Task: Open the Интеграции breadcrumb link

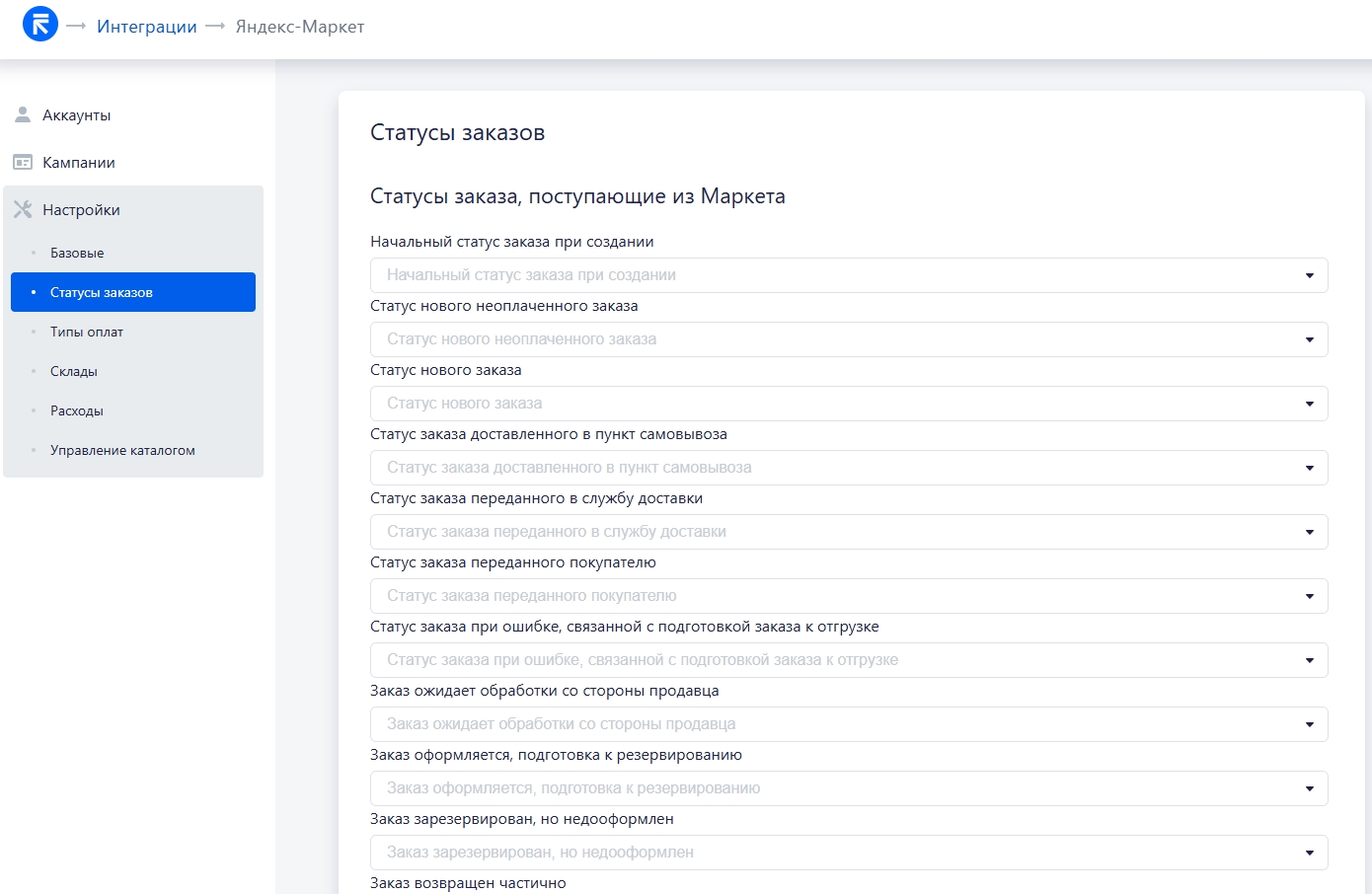Action: (x=147, y=27)
